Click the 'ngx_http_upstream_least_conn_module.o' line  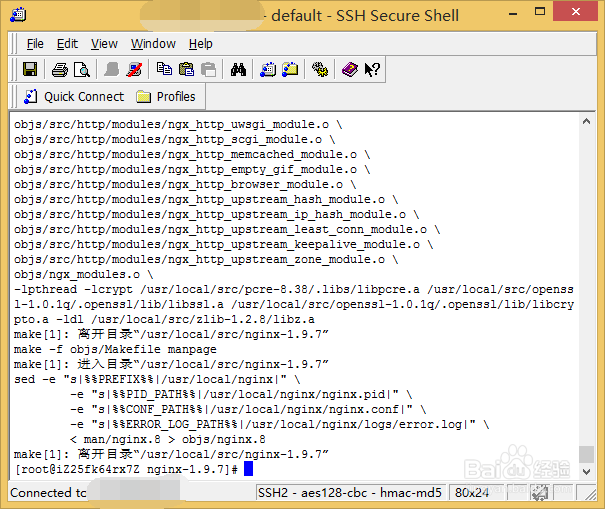tap(227, 229)
